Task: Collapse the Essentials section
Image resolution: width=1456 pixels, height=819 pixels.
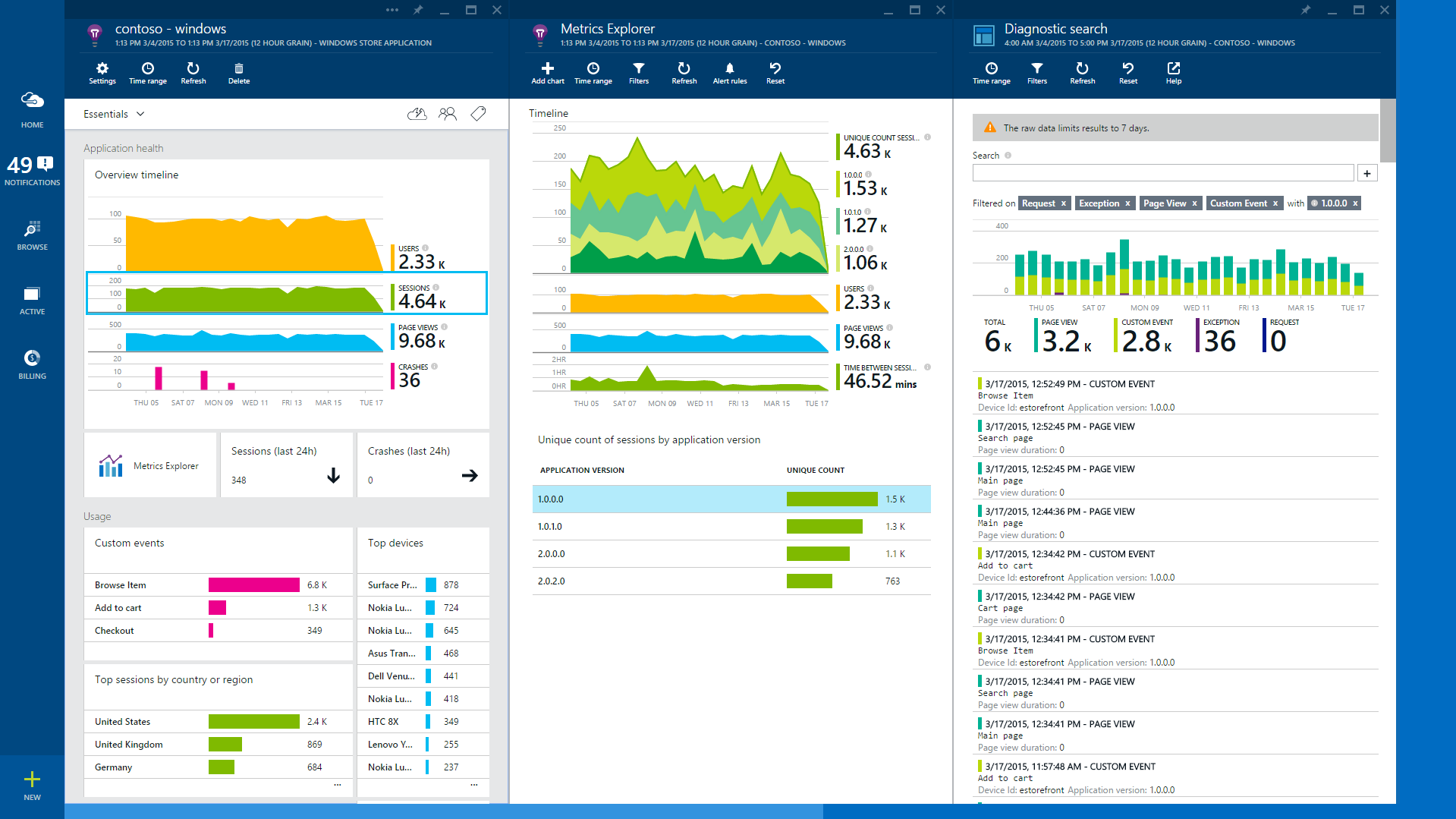Action: coord(141,113)
